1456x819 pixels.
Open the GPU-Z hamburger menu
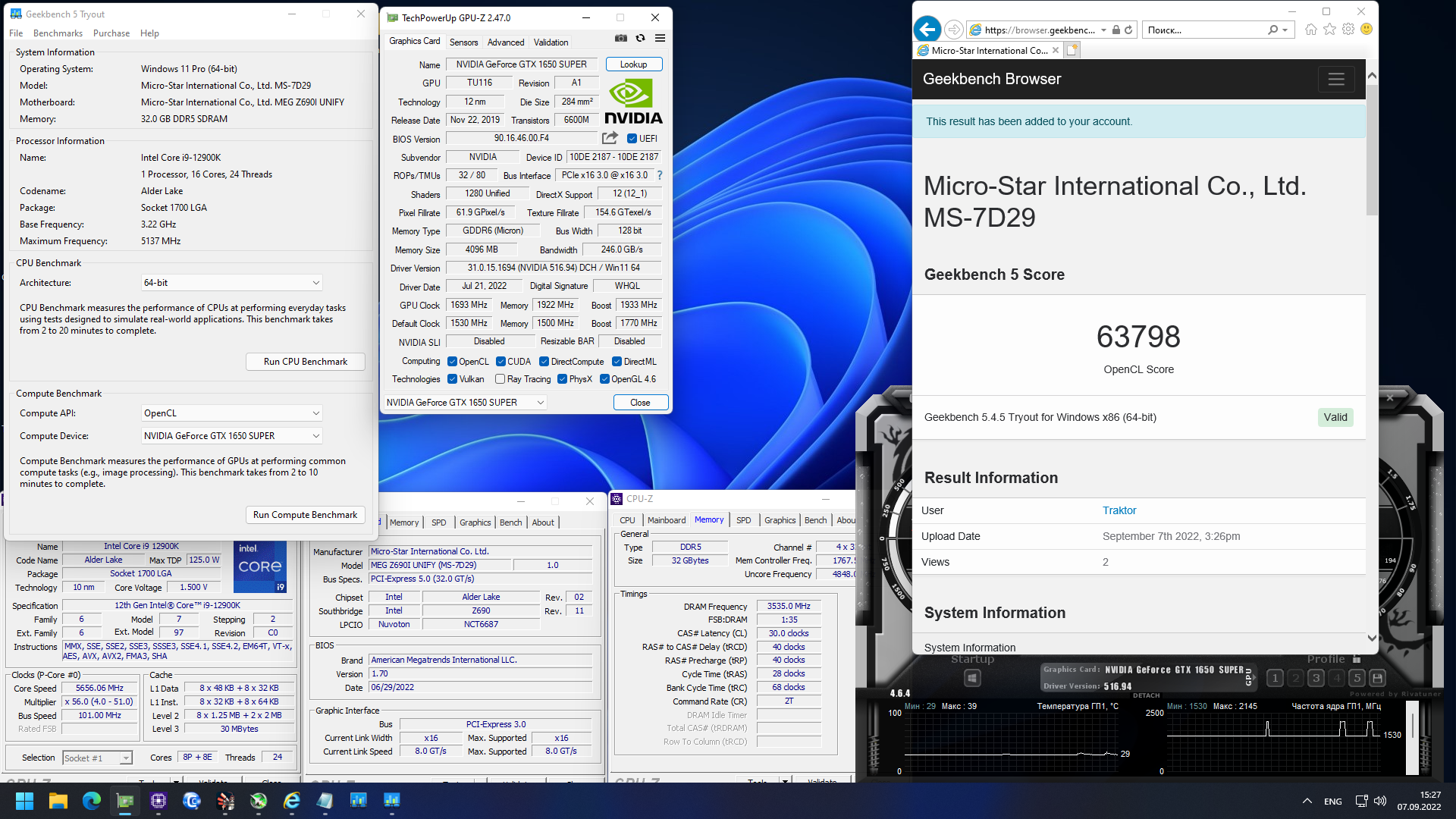click(660, 39)
